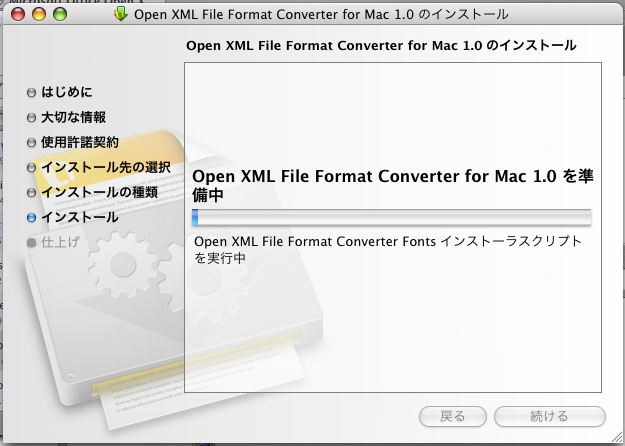The image size is (625, 446).
Task: Select the dimmed 仕上げ step
Action: pyautogui.click(x=60, y=242)
